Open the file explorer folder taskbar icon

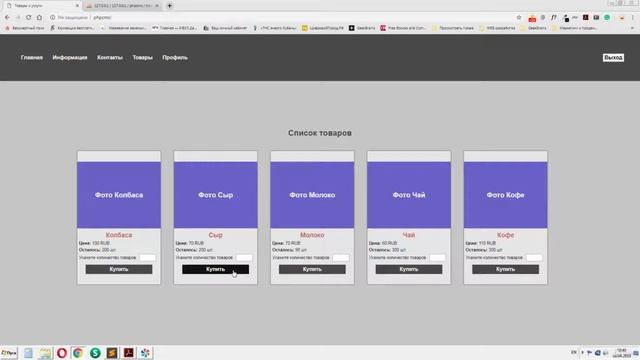(45, 353)
